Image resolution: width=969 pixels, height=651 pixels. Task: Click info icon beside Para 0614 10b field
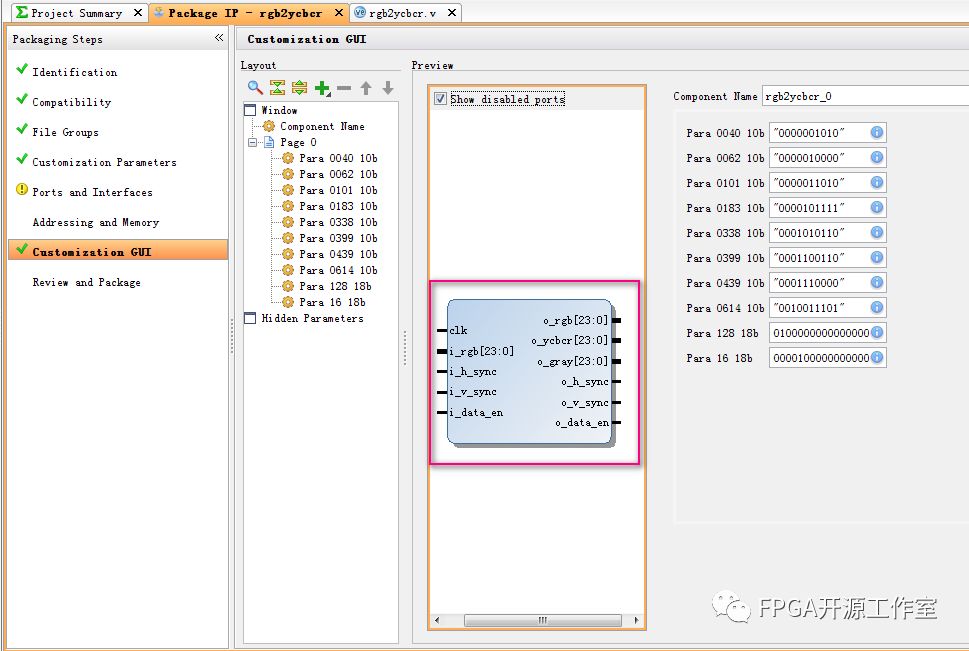877,308
